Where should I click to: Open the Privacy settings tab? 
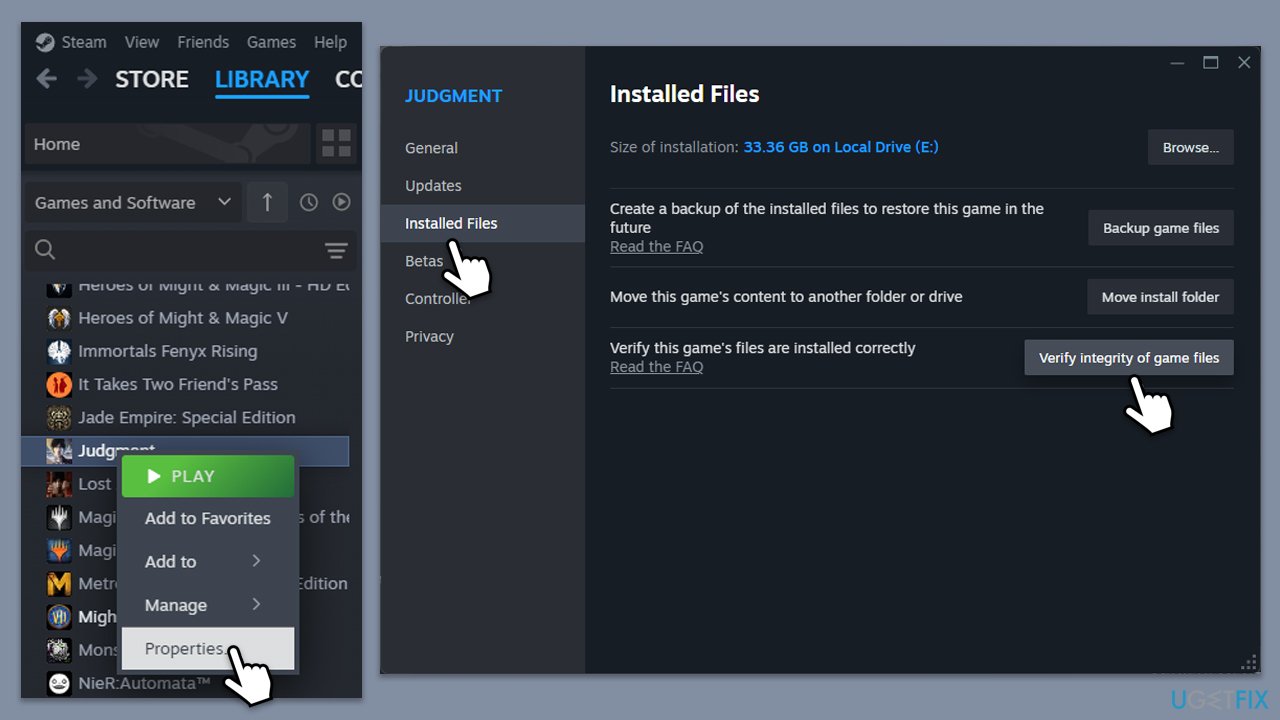[x=429, y=336]
